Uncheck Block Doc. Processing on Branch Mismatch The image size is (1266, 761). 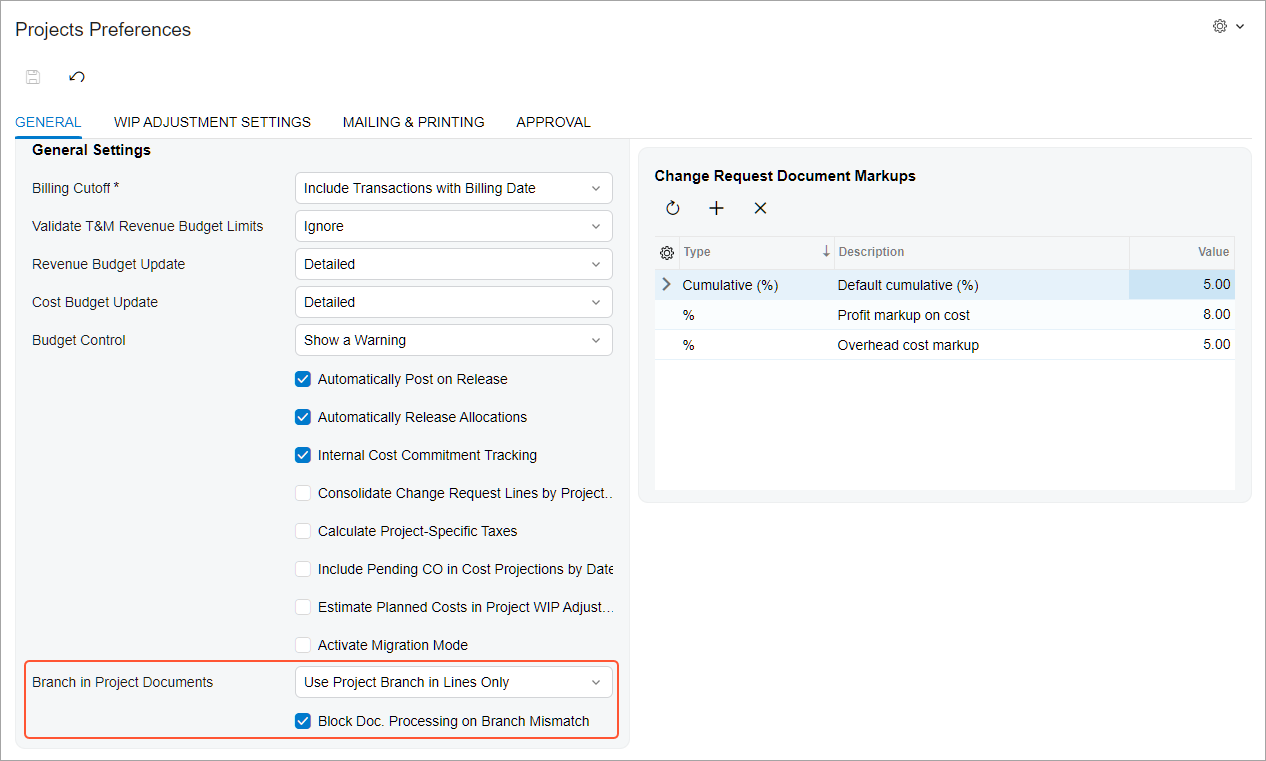pos(303,721)
